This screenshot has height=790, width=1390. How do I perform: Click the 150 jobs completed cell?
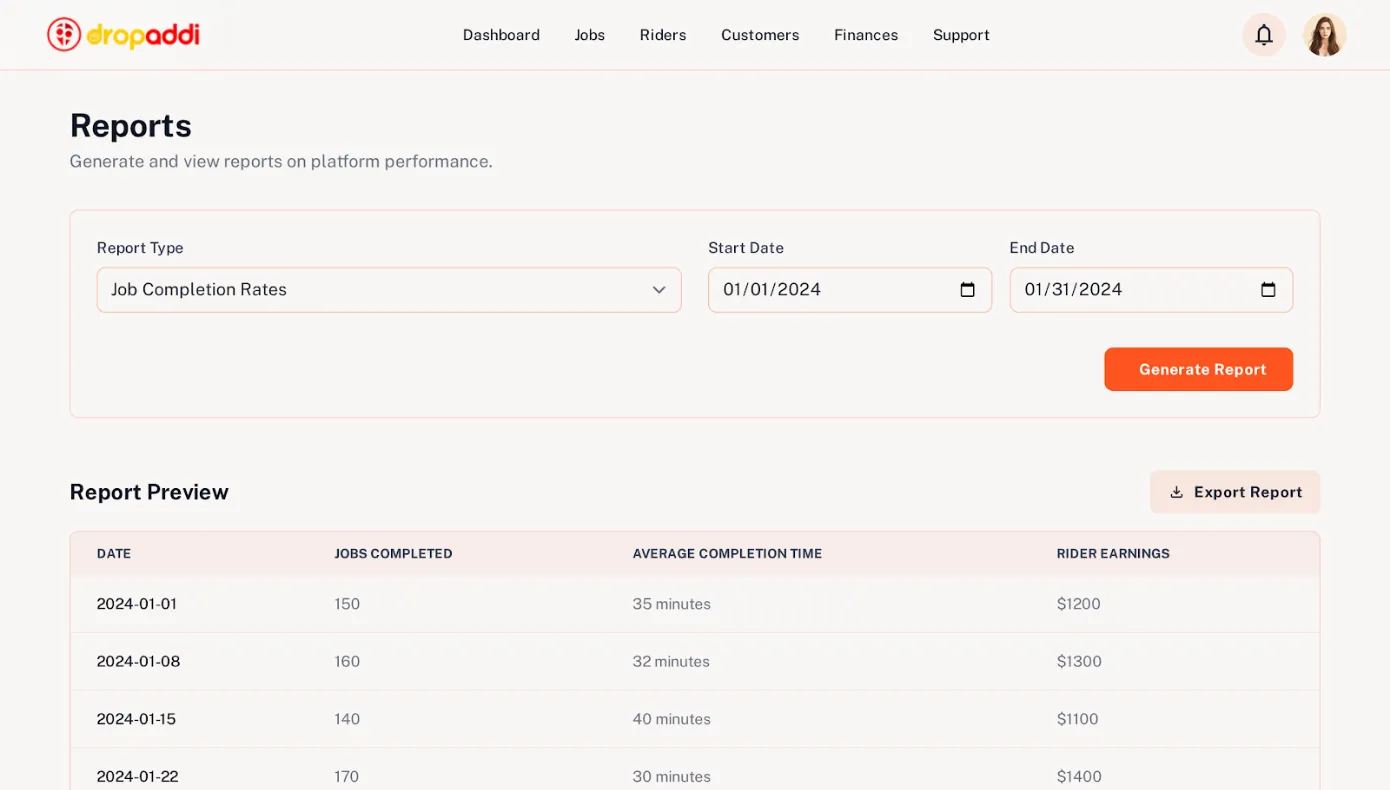[347, 604]
